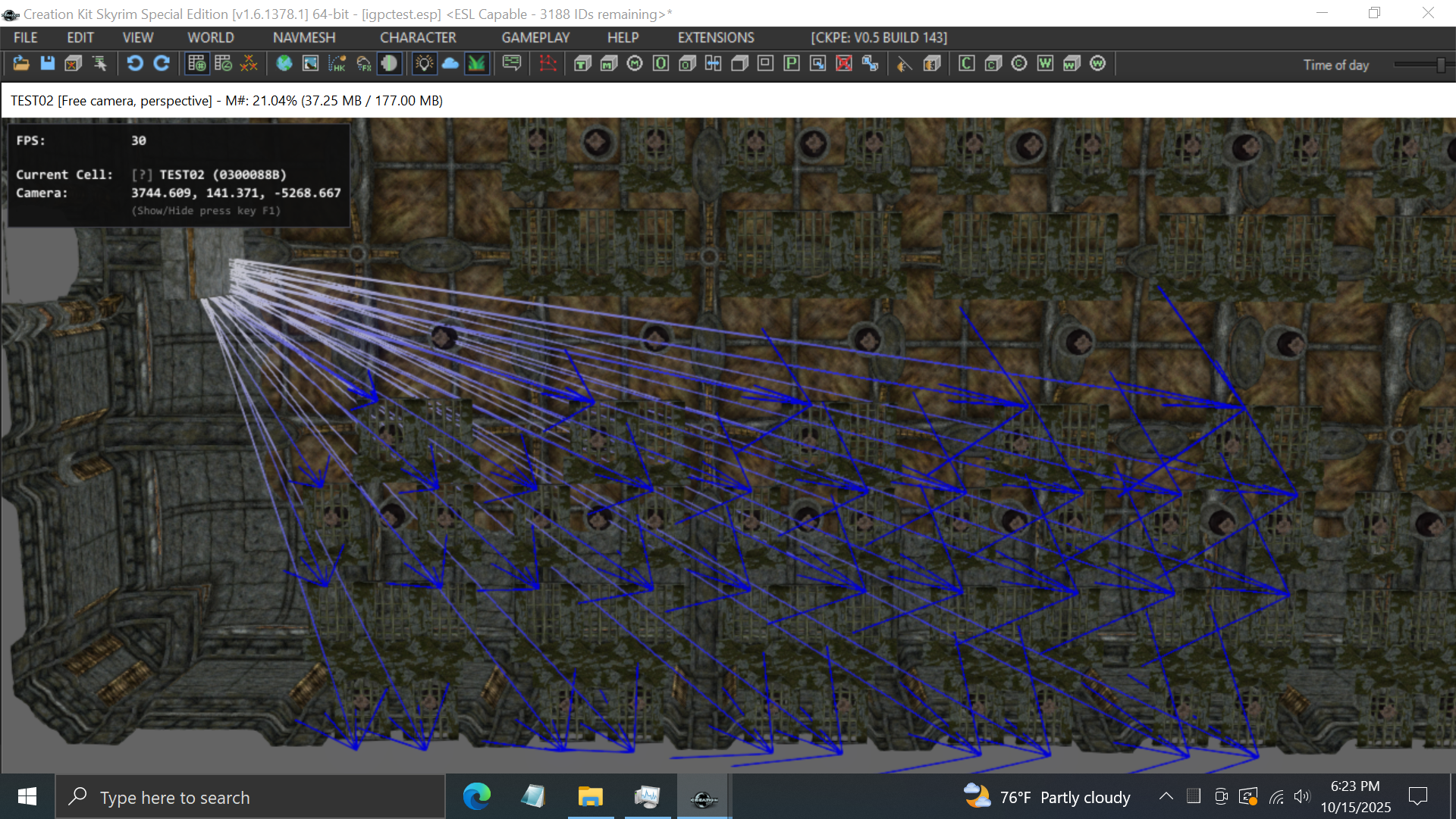This screenshot has height=819, width=1456.
Task: Click the open file folder icon
Action: point(20,64)
